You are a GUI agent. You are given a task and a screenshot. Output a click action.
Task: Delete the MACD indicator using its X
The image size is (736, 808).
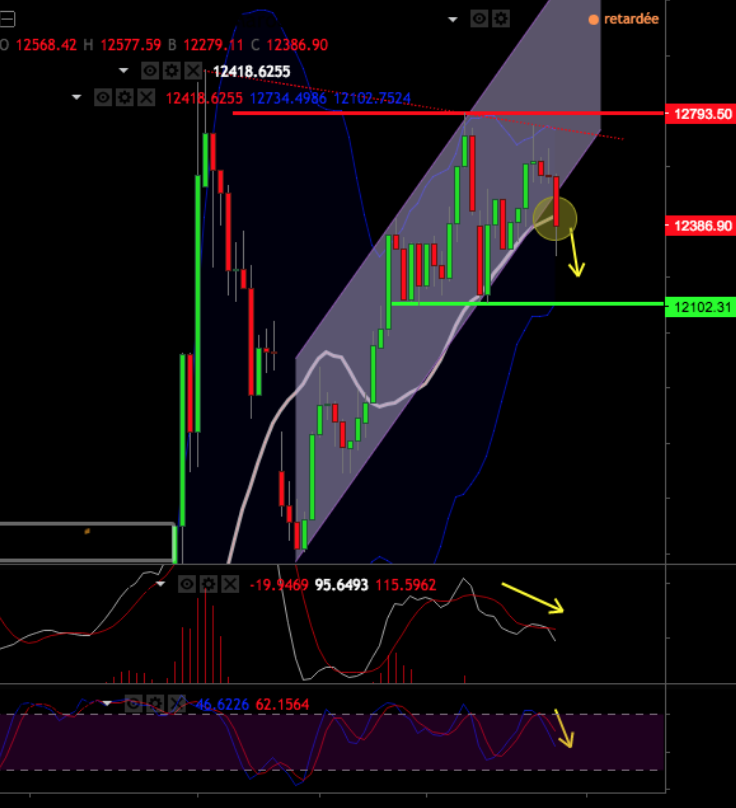pos(228,583)
